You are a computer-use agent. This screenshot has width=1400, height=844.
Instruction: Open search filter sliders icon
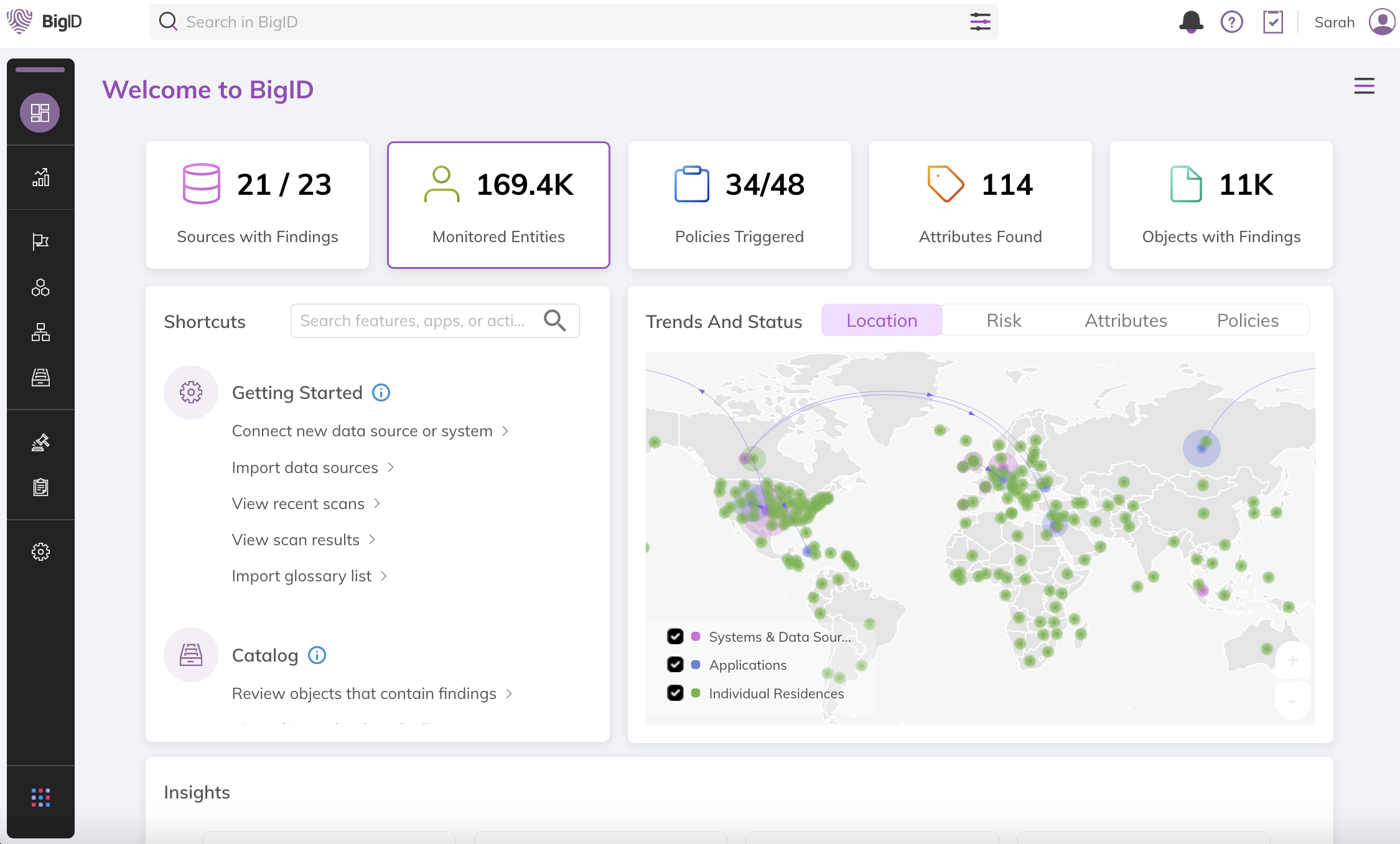(980, 22)
